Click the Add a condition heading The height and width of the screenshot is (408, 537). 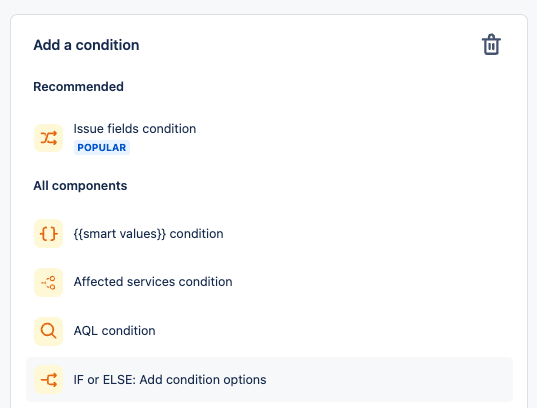click(x=86, y=45)
